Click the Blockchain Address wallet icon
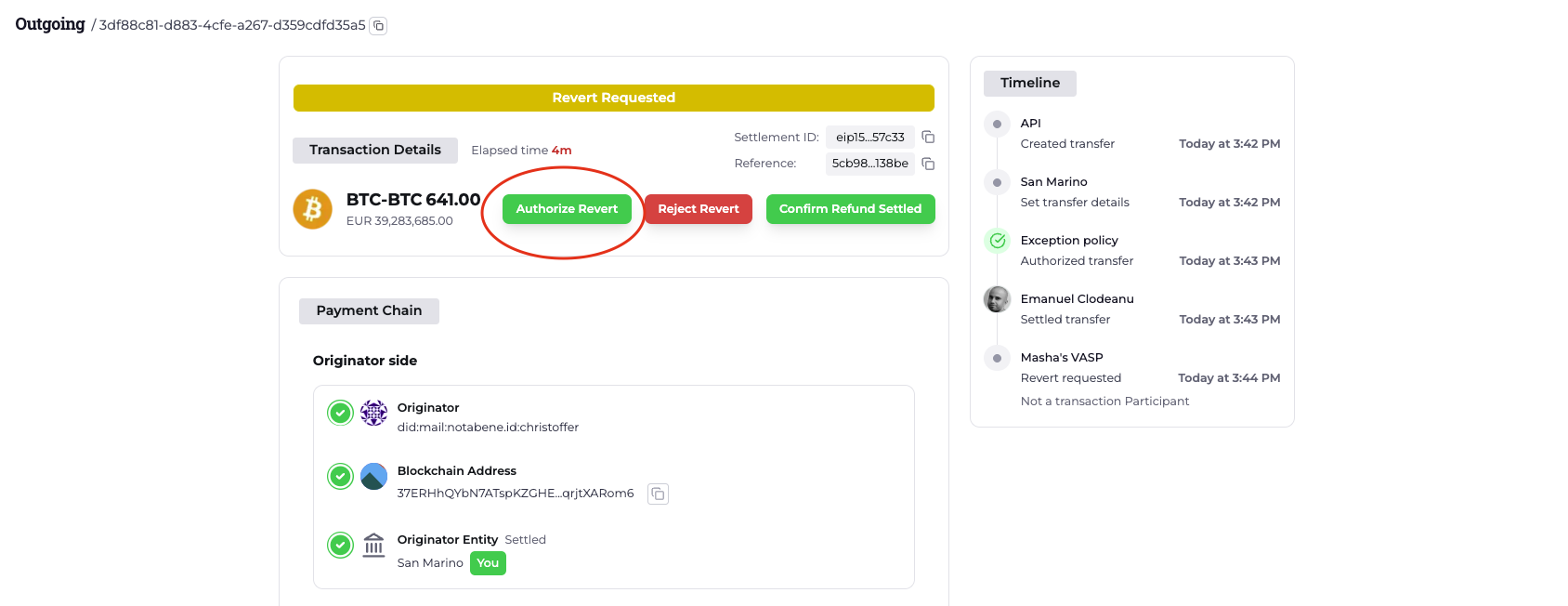 [x=373, y=476]
